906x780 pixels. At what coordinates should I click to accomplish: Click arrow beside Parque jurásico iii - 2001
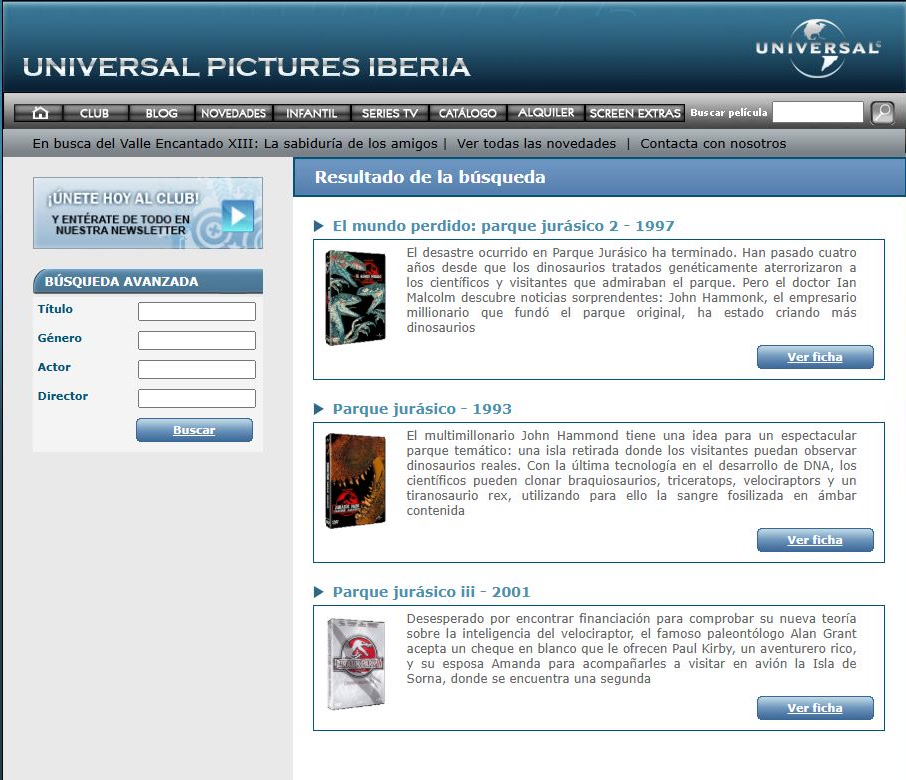(318, 592)
